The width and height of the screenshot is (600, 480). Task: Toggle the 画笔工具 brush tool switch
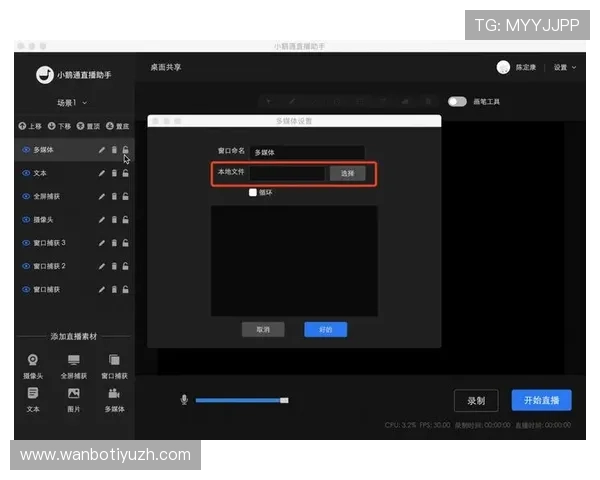[x=457, y=101]
